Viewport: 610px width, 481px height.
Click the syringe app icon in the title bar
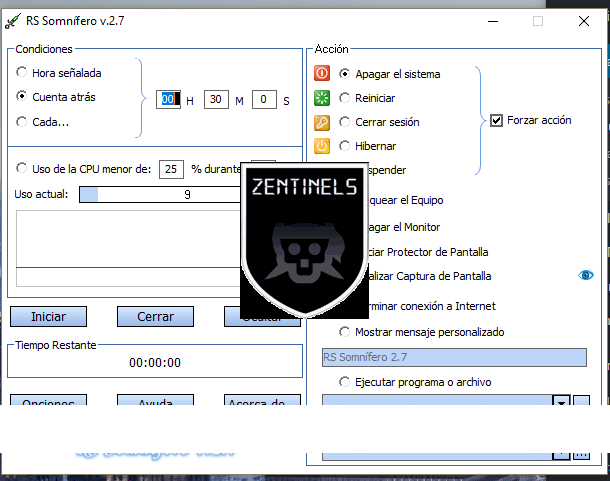tap(12, 21)
